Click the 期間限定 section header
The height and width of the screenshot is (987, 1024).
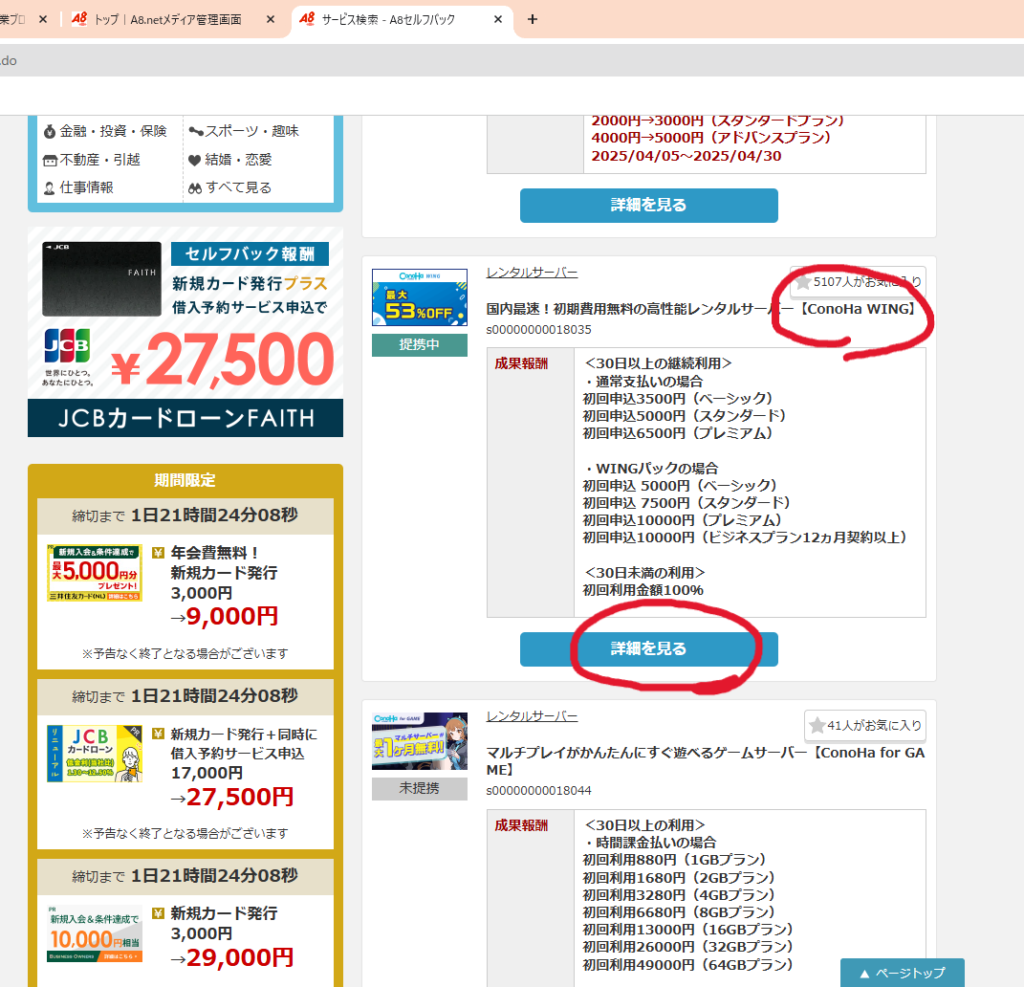point(185,481)
